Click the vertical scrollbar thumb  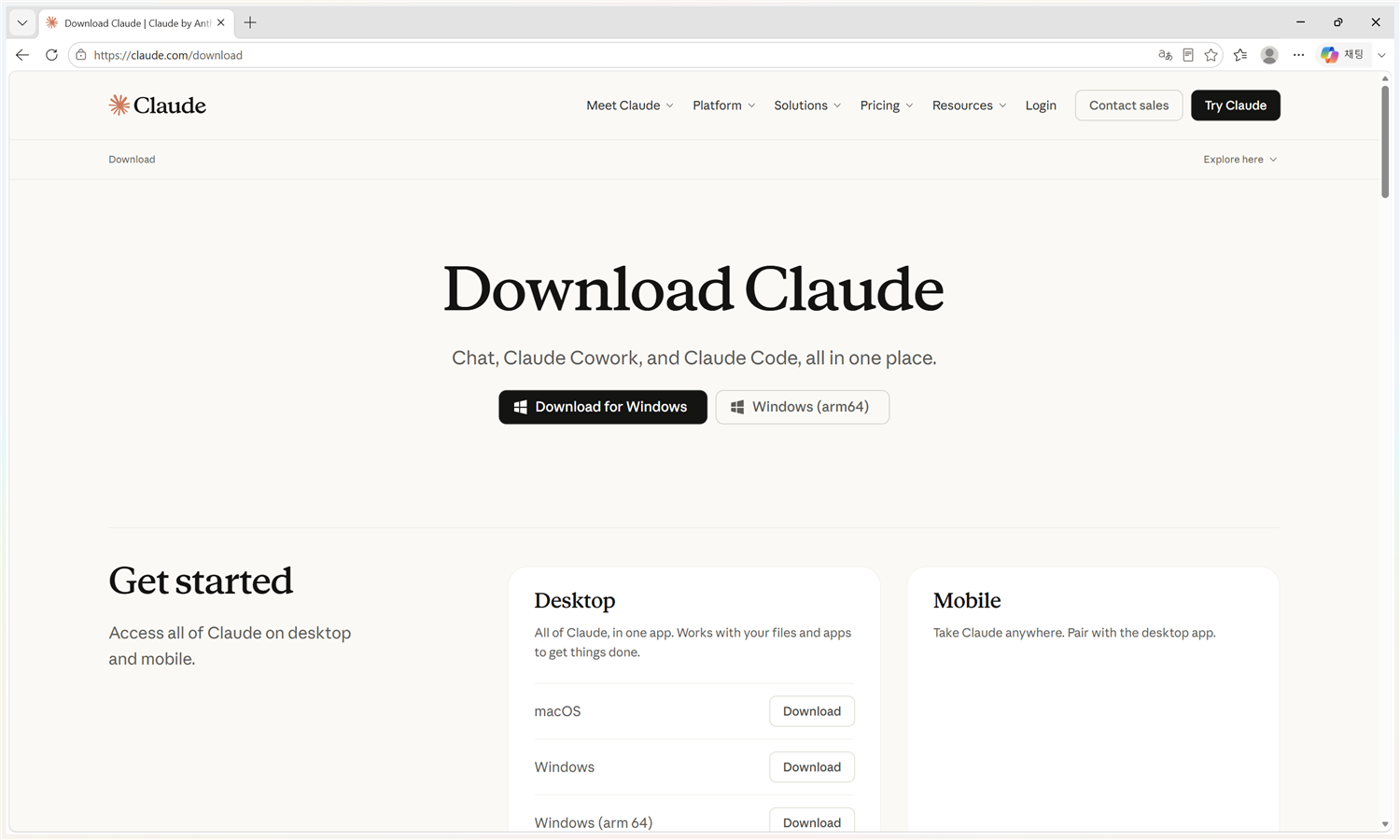tap(1385, 140)
